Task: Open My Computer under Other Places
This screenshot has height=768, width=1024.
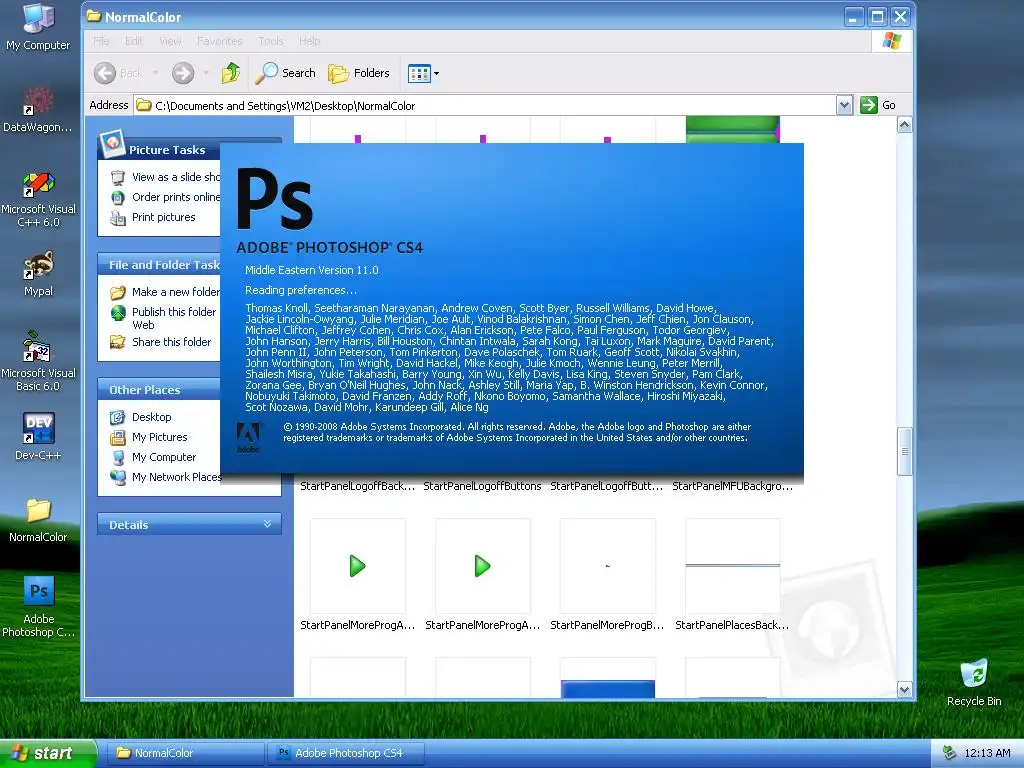Action: point(153,457)
